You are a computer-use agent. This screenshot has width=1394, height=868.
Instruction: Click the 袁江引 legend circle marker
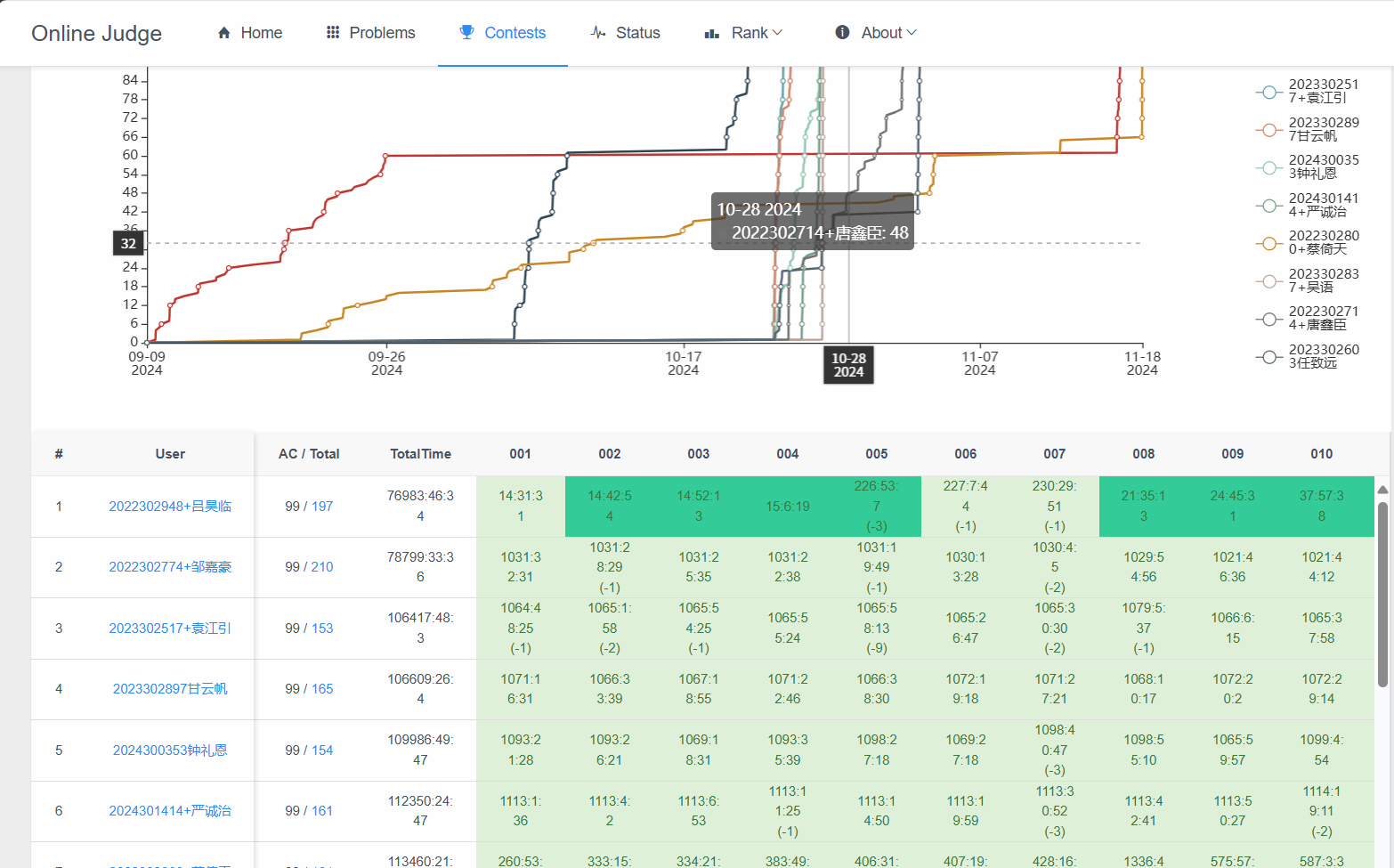coord(1268,92)
